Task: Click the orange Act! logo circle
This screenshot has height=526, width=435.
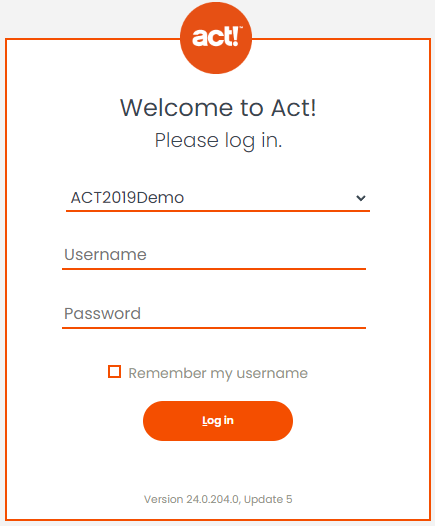Action: [216, 38]
